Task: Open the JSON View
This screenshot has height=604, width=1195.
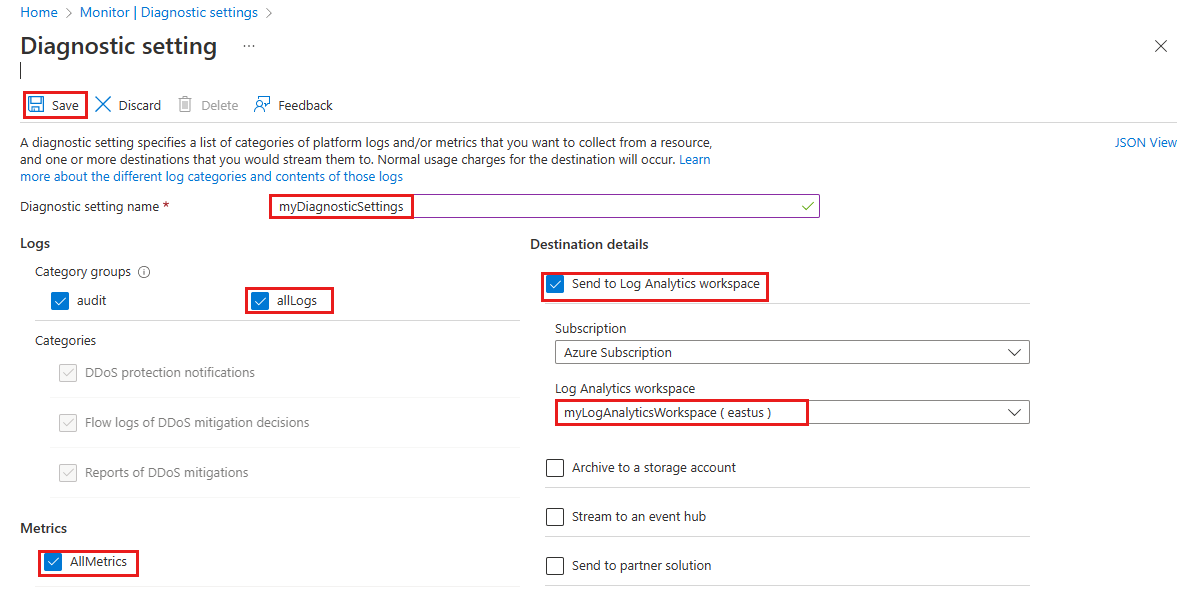Action: 1145,142
